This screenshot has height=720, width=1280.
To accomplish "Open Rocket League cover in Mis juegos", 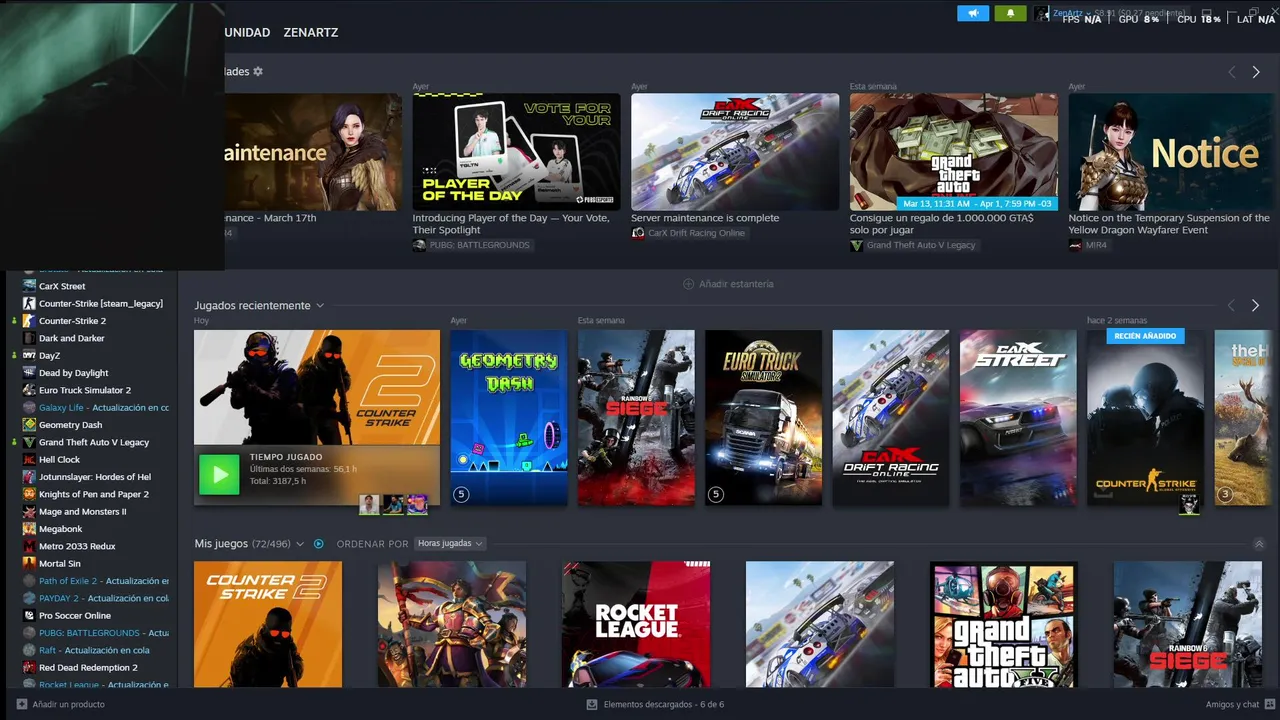I will tap(636, 624).
